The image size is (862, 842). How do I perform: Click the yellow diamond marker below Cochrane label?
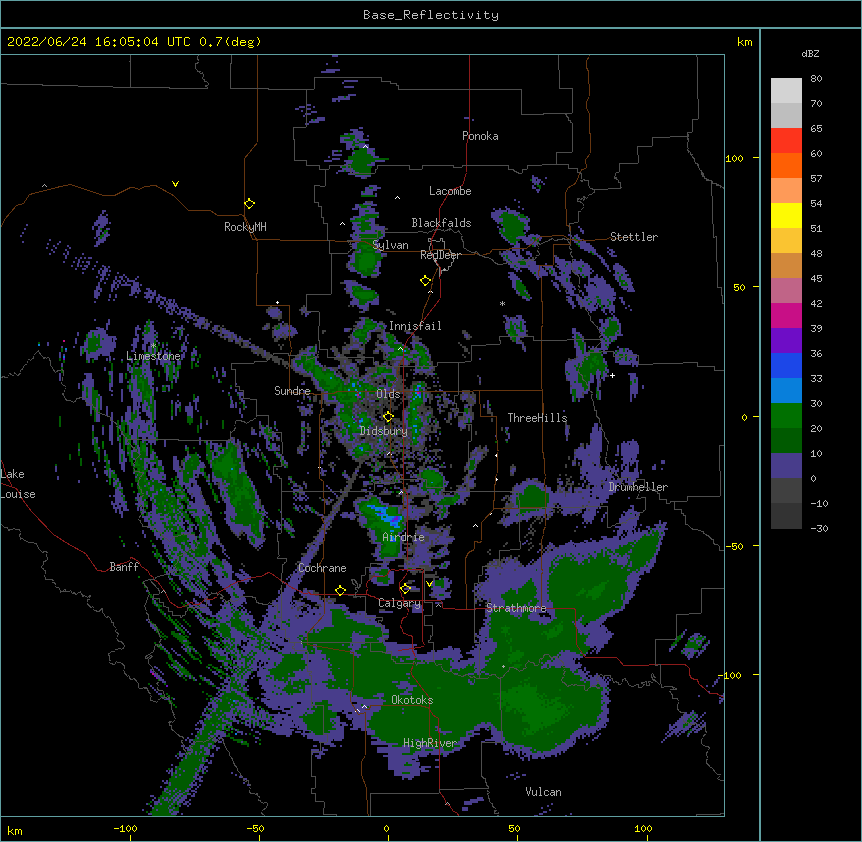pos(340,590)
